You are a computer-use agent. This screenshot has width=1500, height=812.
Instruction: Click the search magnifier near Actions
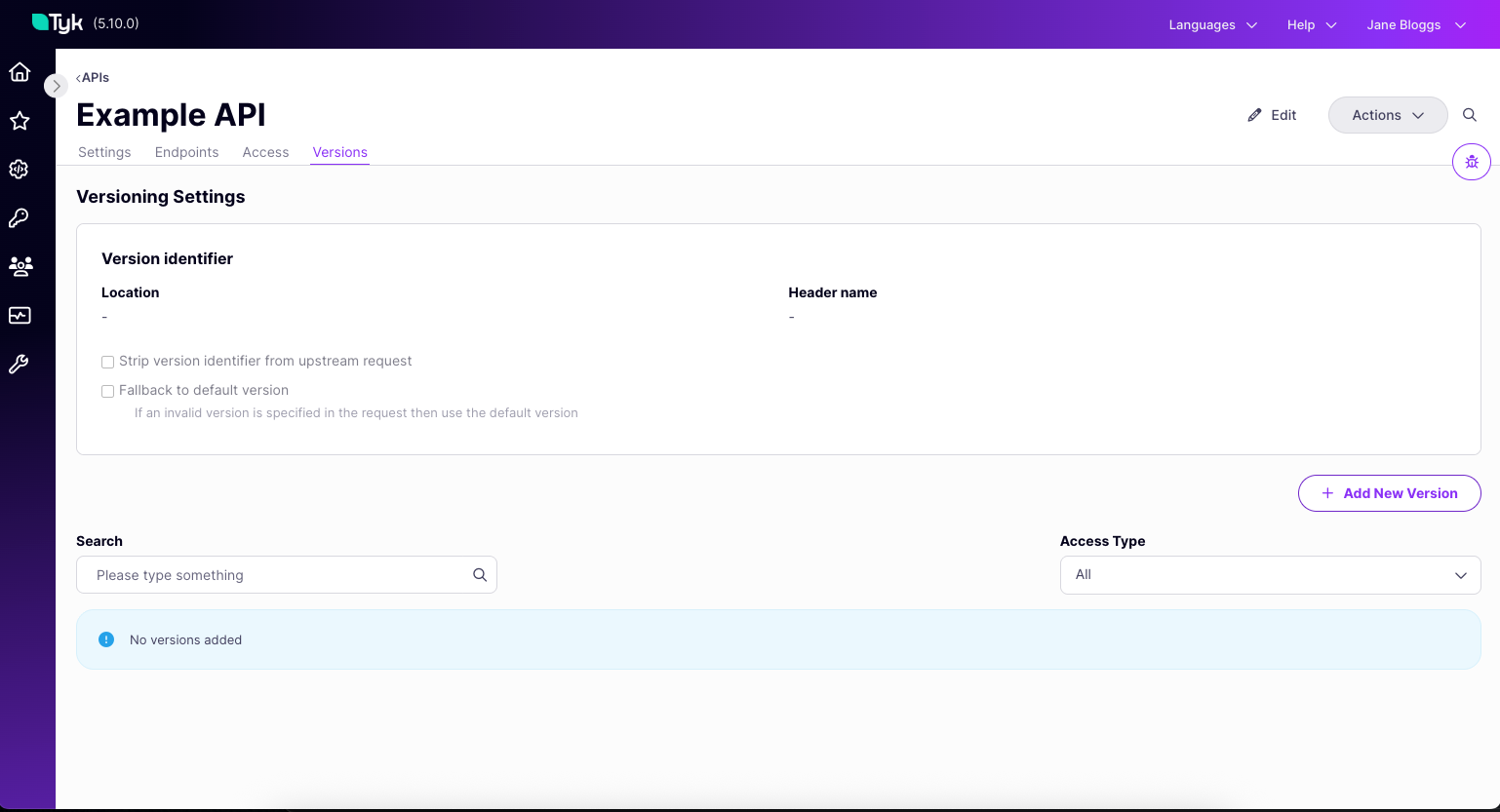click(x=1470, y=114)
